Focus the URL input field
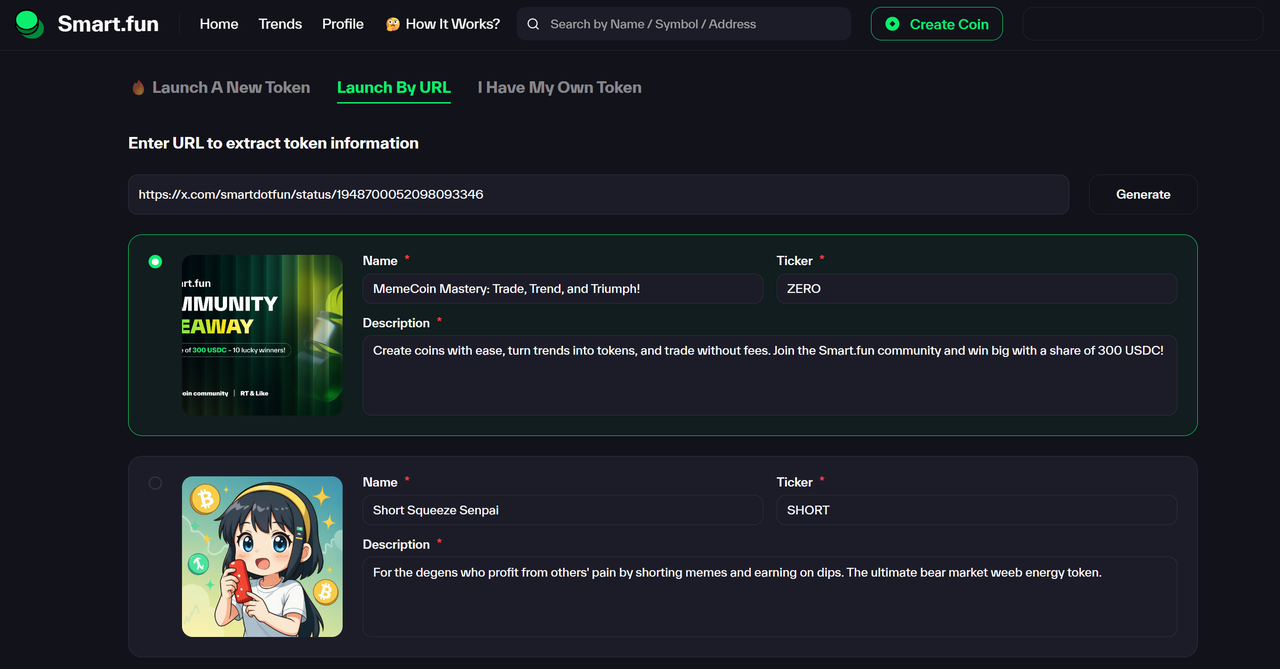This screenshot has width=1280, height=669. tap(598, 194)
